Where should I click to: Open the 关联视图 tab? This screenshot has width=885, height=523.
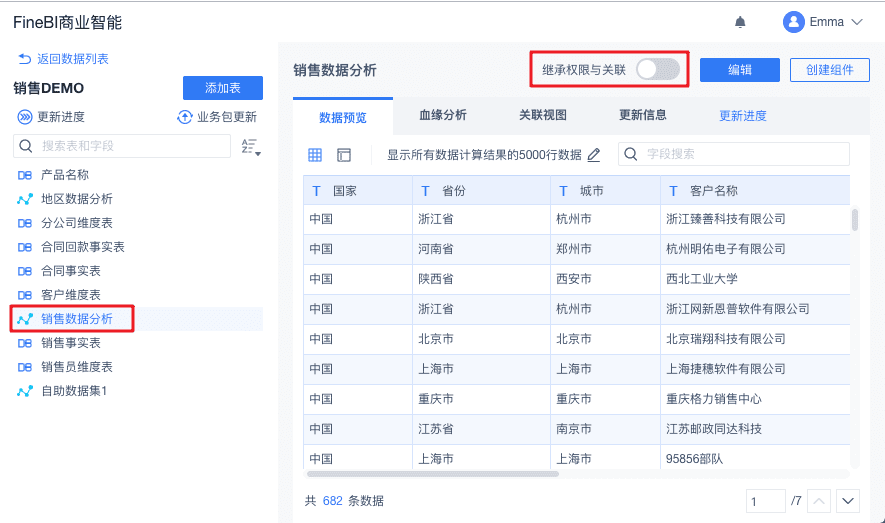pos(542,115)
